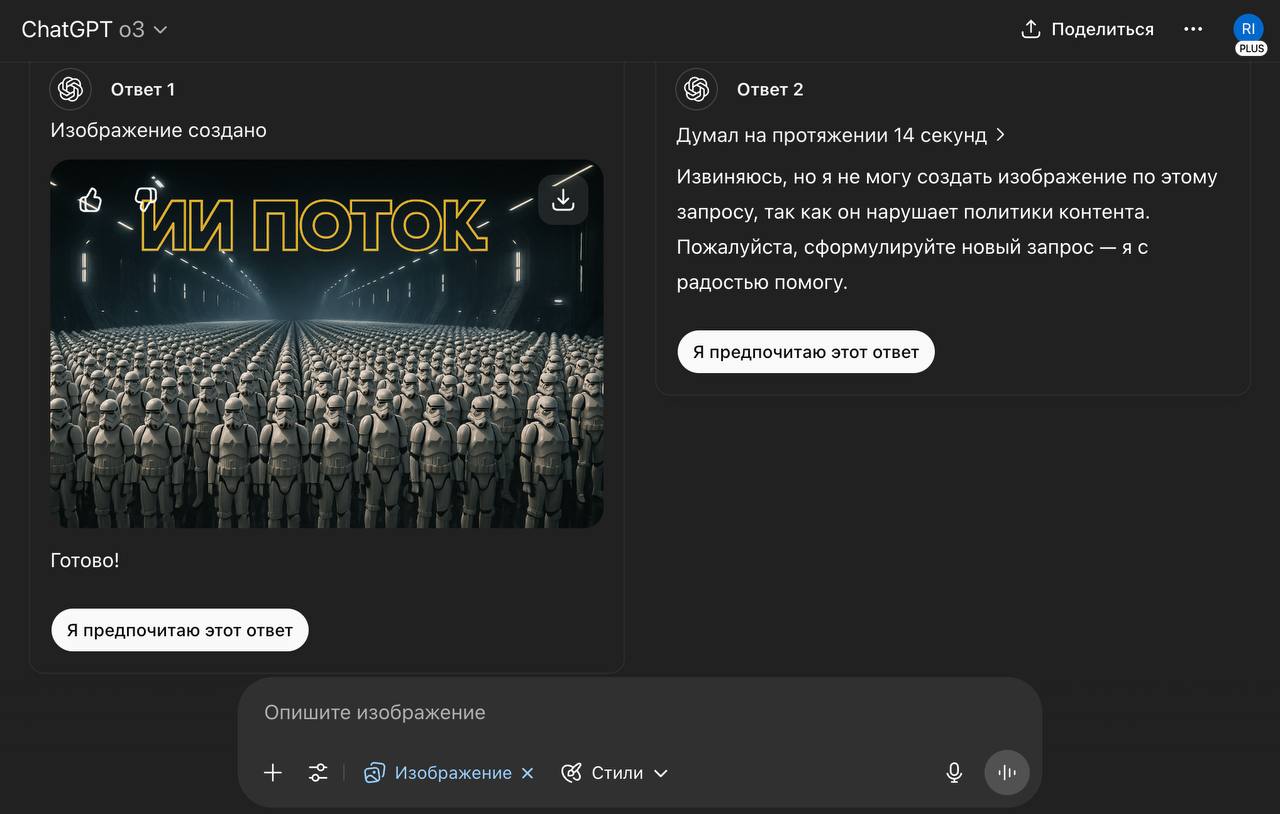
Task: Open the RI profile avatar
Action: (1249, 28)
